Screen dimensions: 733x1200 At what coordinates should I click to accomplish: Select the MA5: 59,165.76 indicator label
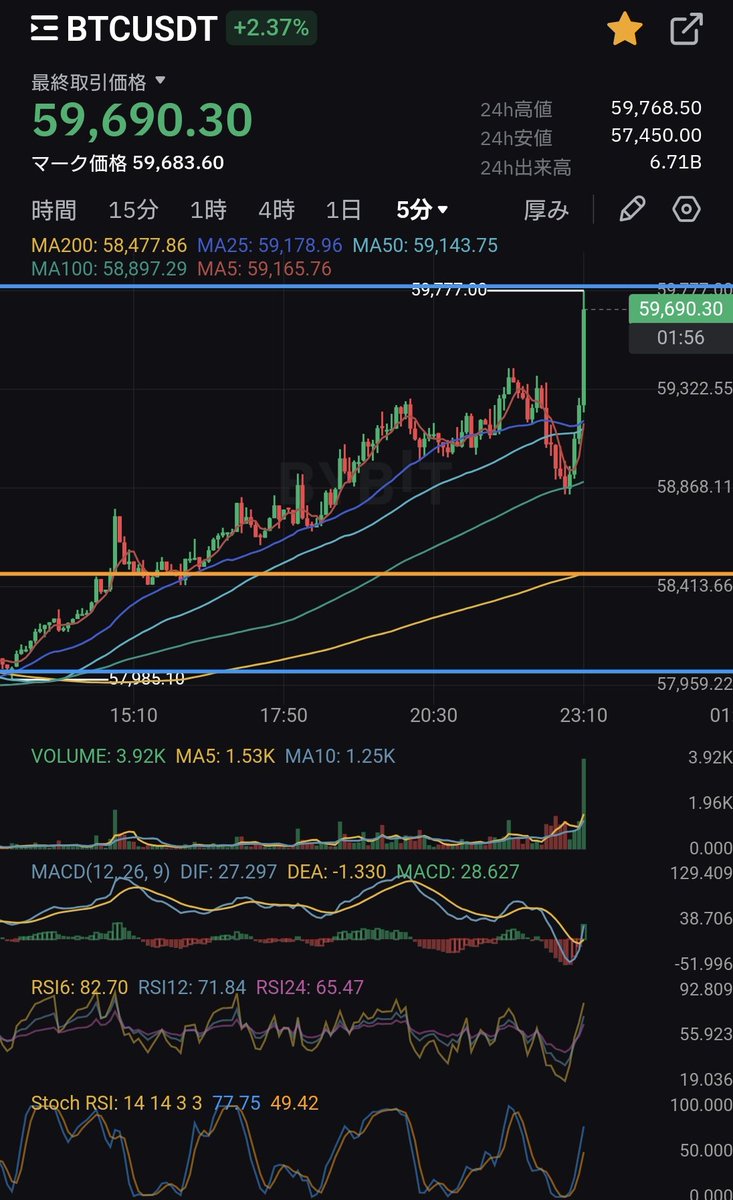coord(264,269)
